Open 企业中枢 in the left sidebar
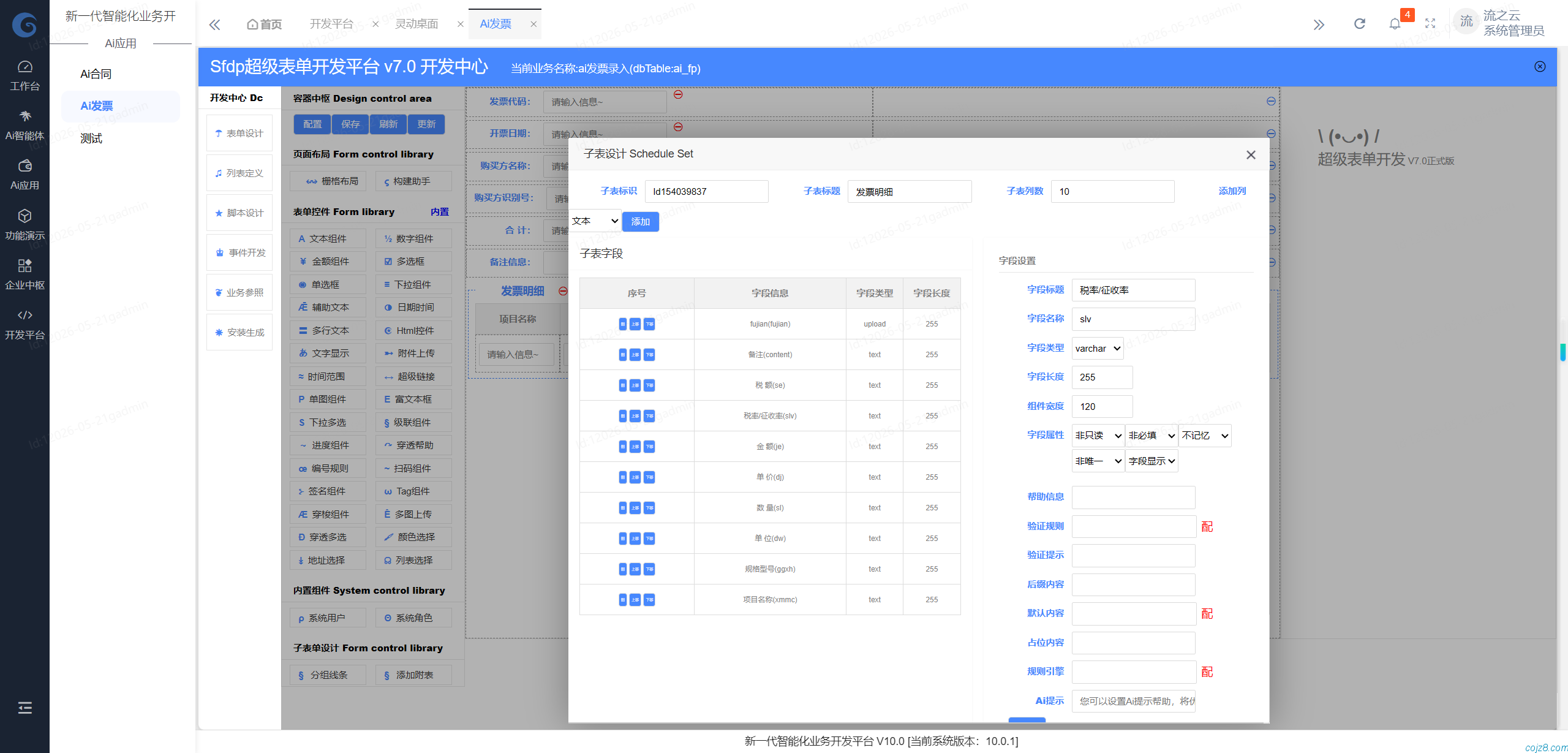The width and height of the screenshot is (1568, 753). [24, 274]
